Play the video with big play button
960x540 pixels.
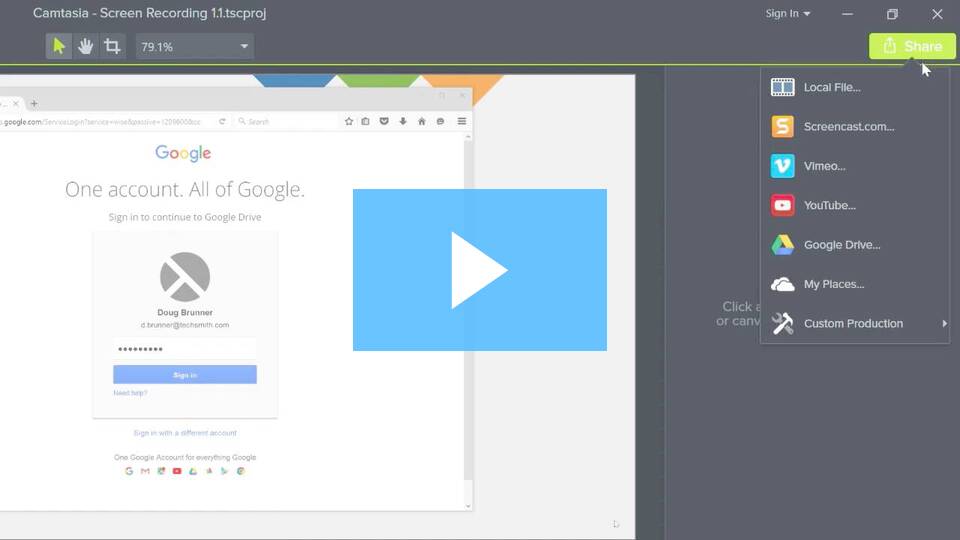[479, 270]
